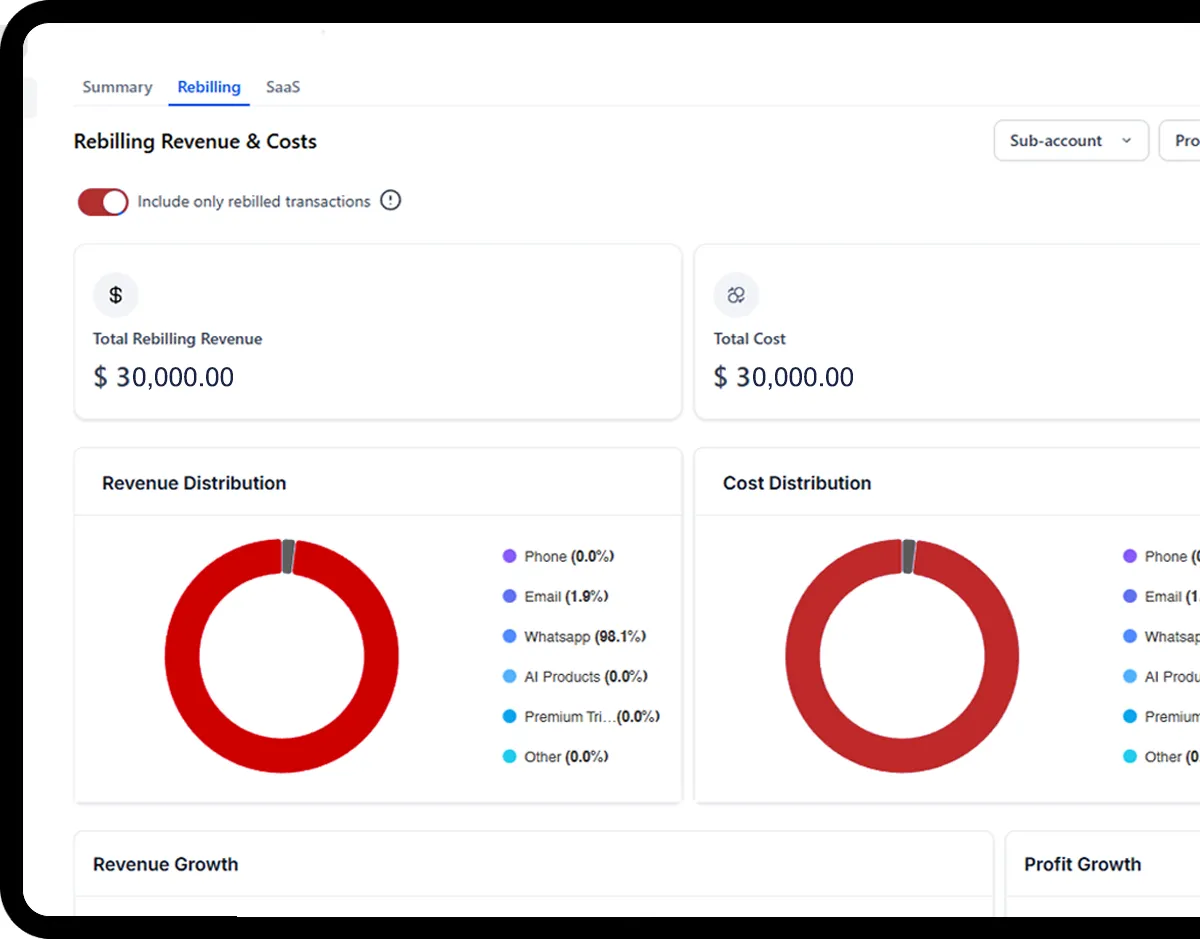Viewport: 1200px width, 939px height.
Task: Click the Sub-account chevron arrow
Action: (x=1127, y=141)
